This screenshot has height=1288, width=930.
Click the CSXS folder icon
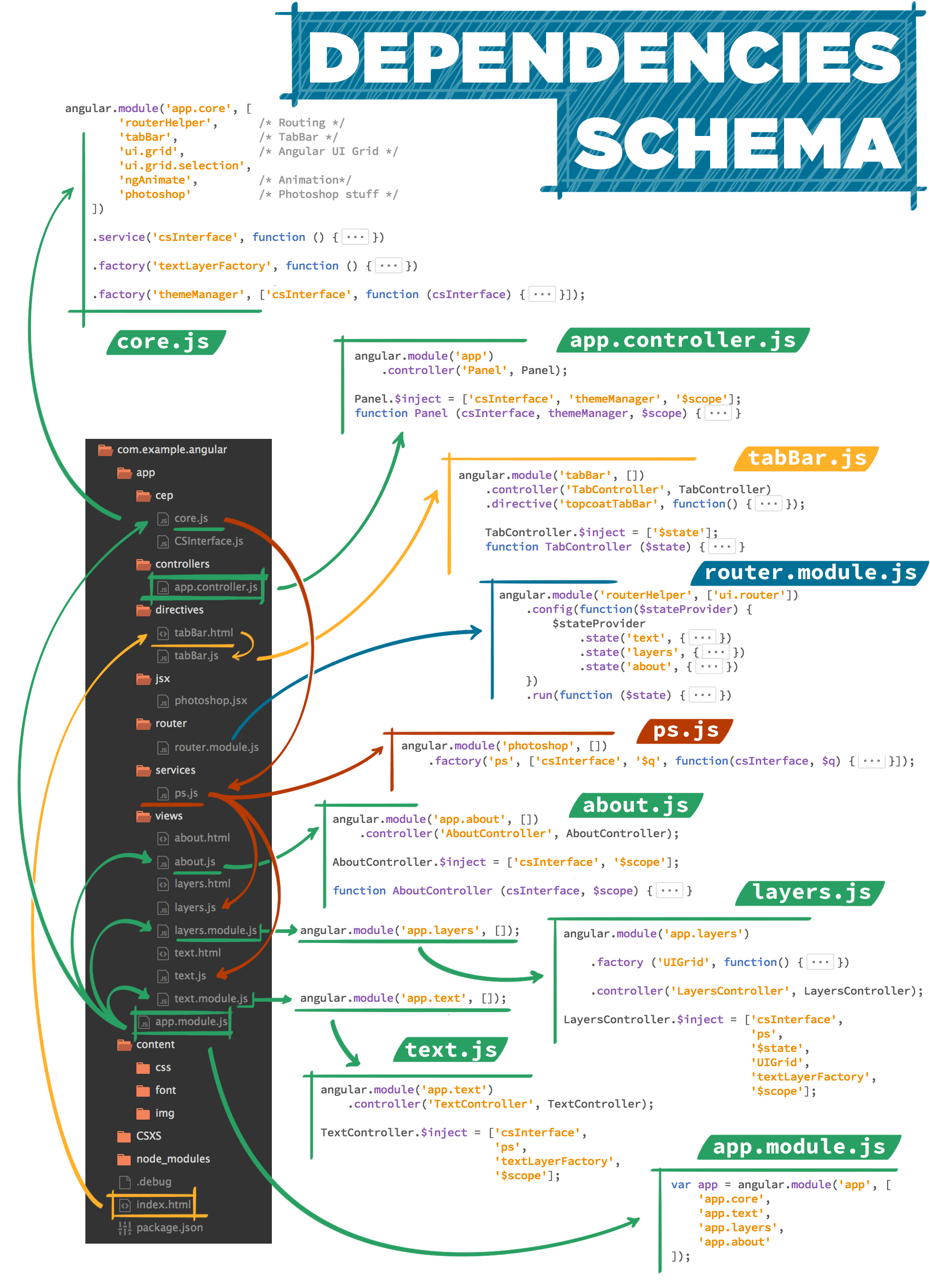coord(124,1136)
